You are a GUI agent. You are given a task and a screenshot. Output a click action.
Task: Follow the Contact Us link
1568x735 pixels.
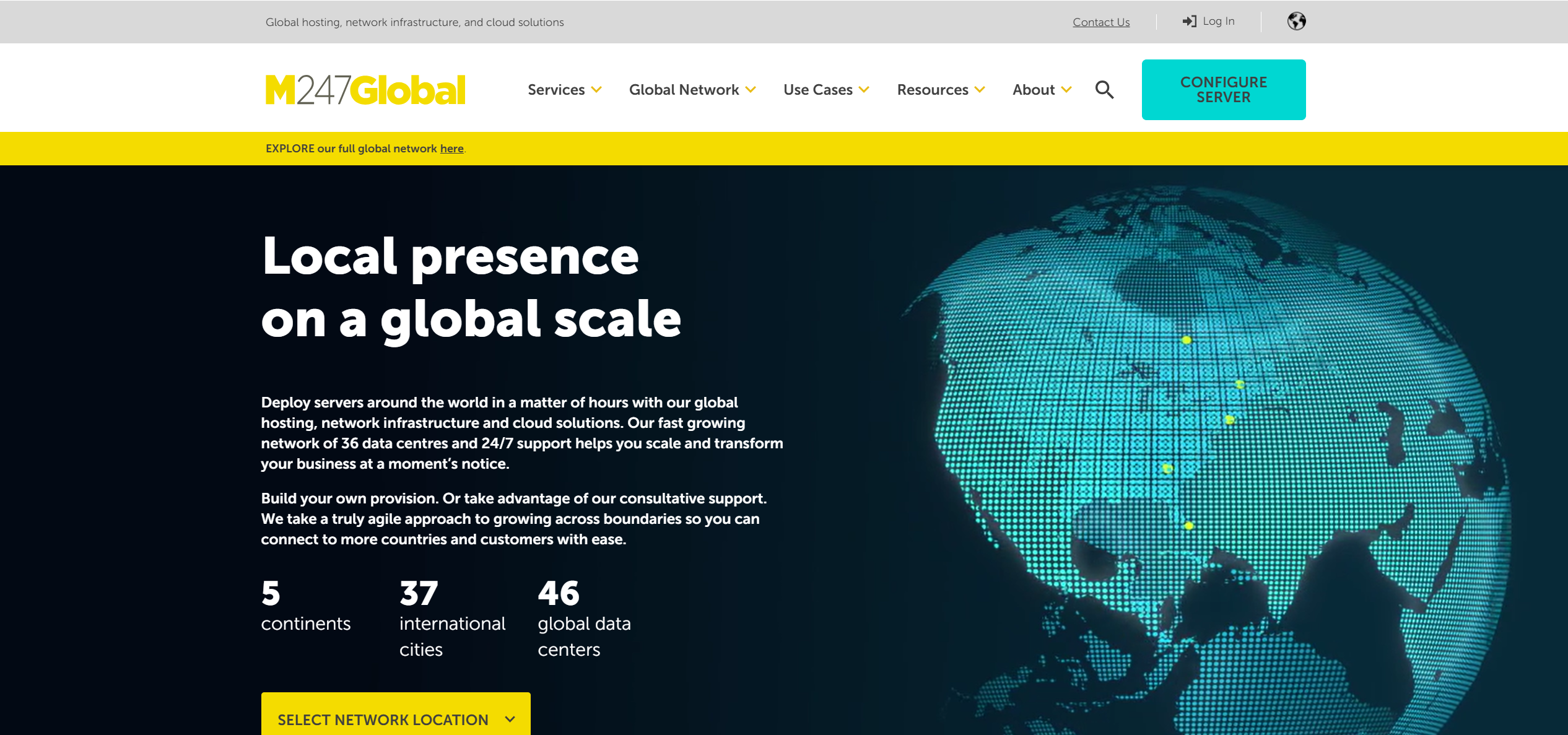coord(1101,22)
